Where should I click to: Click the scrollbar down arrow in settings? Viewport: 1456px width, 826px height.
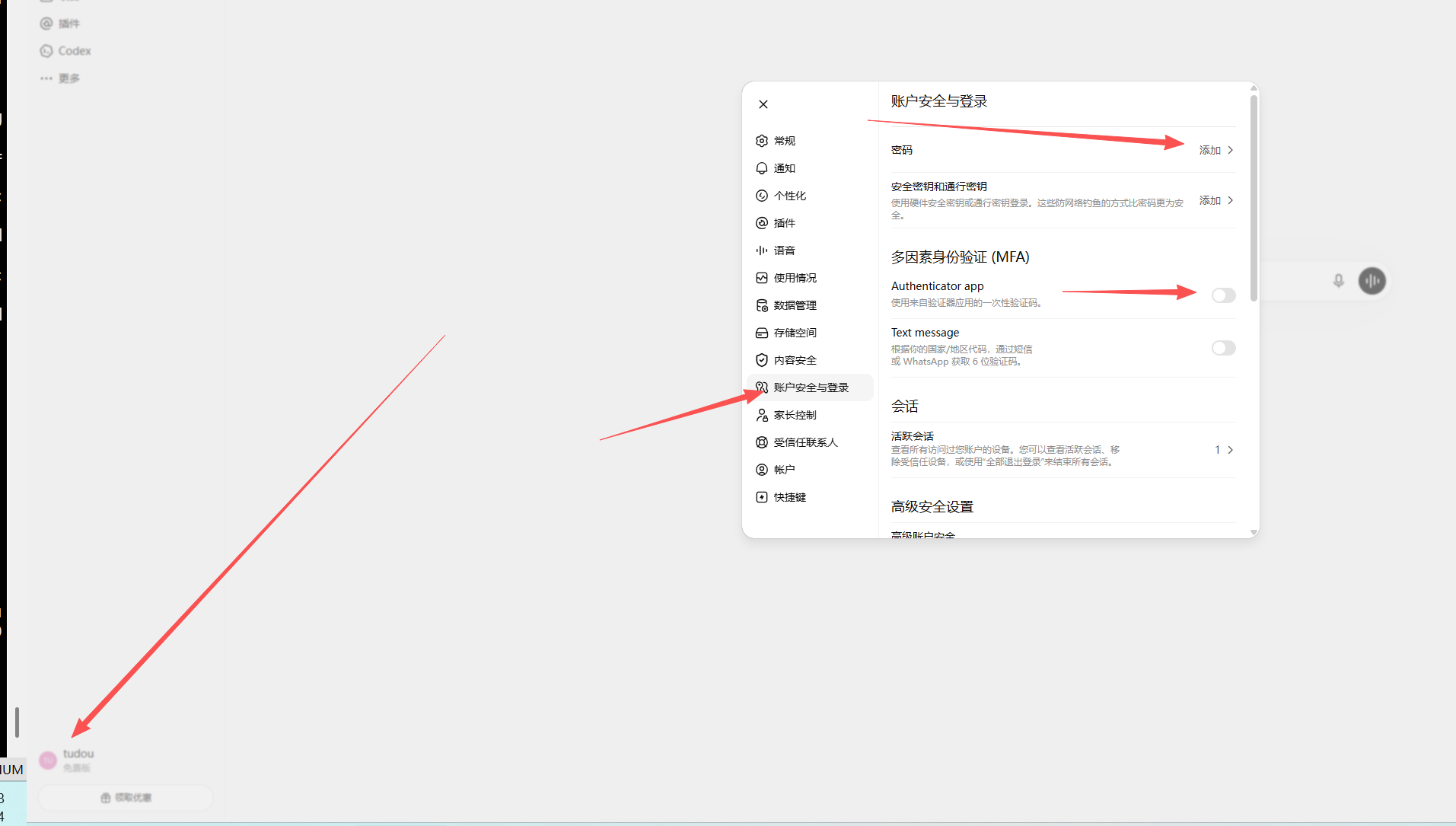coord(1254,533)
